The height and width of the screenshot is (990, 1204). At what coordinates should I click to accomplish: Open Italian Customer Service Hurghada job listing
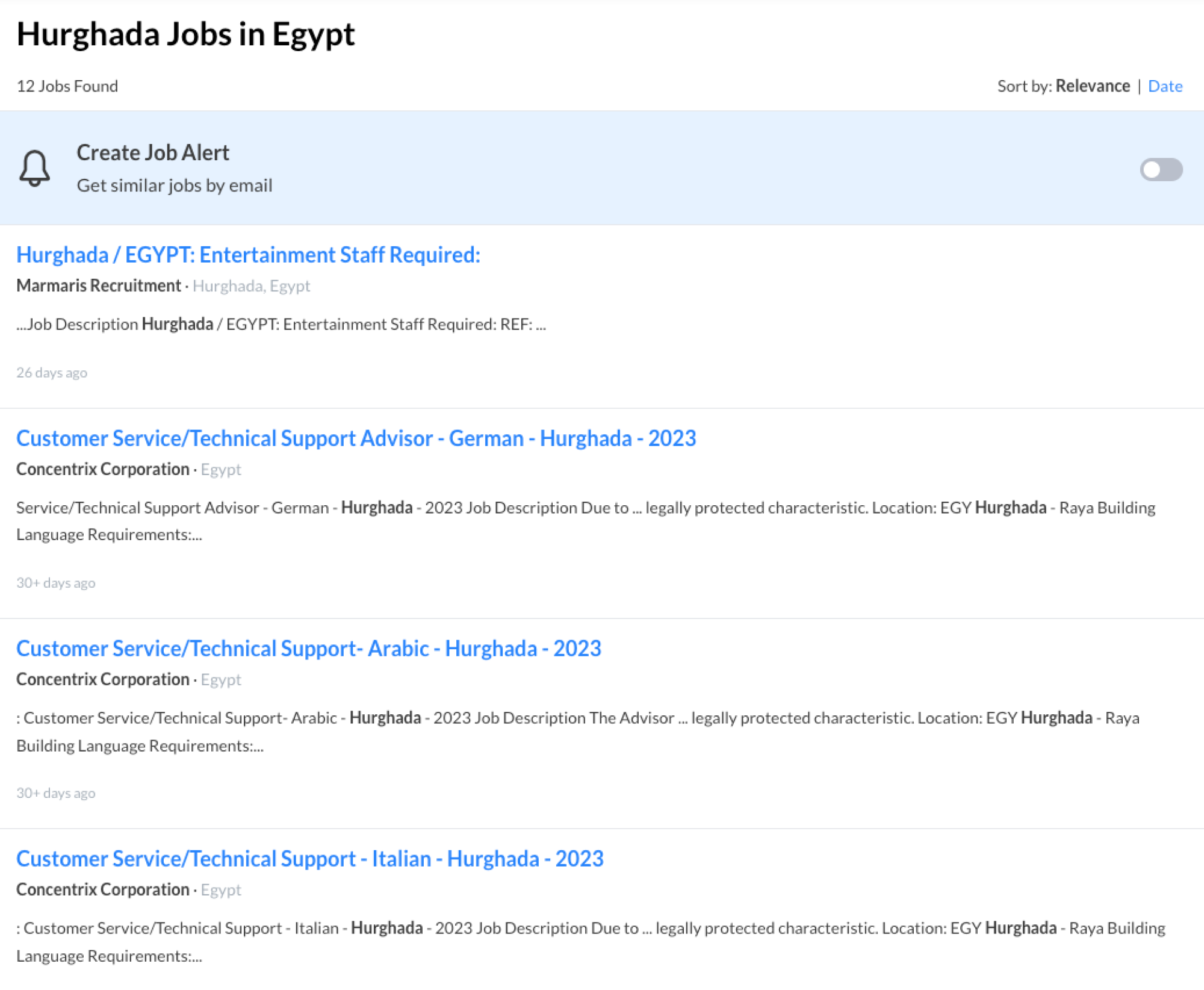309,859
